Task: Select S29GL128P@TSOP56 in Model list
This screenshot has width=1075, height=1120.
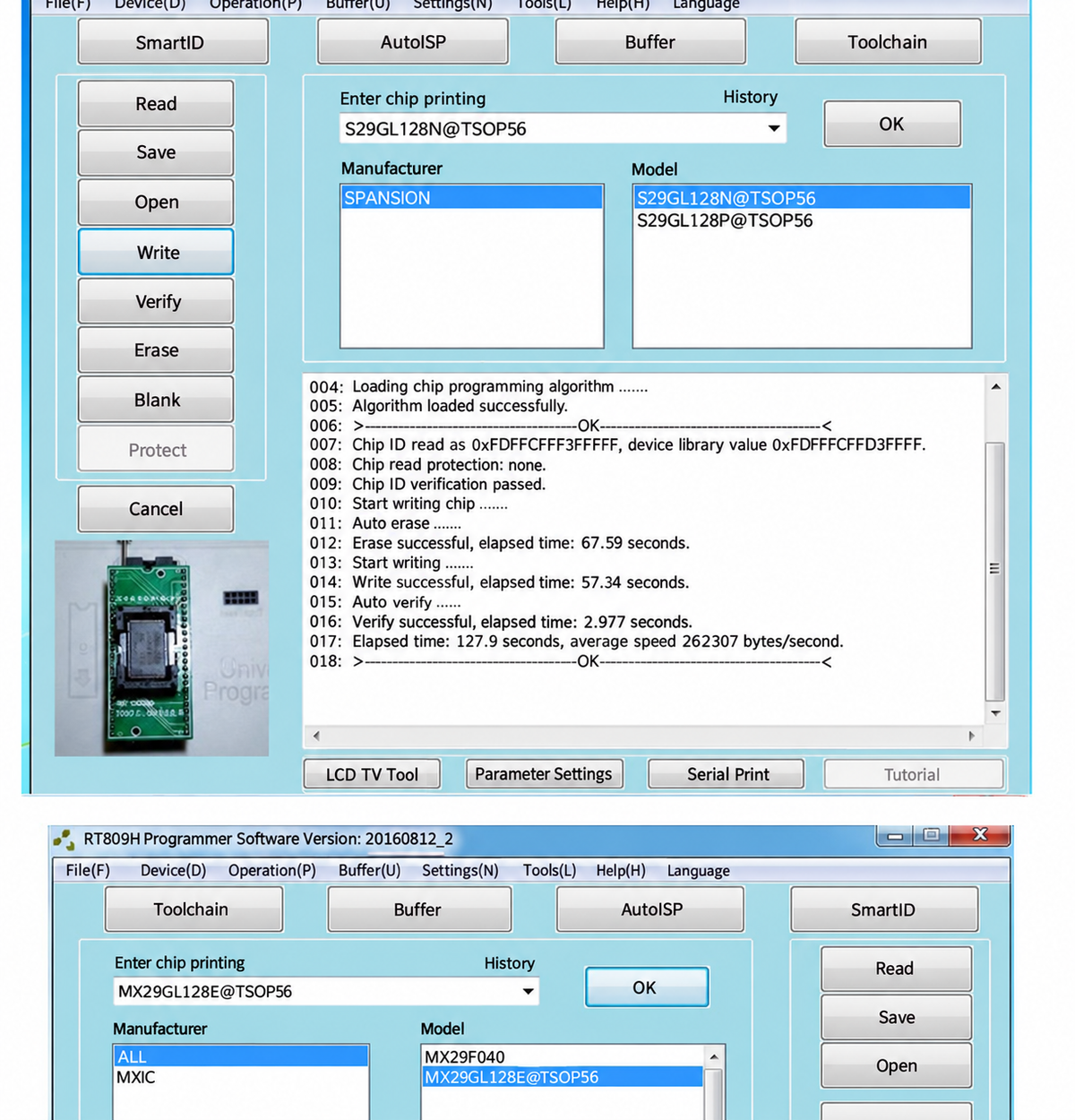Action: click(802, 220)
